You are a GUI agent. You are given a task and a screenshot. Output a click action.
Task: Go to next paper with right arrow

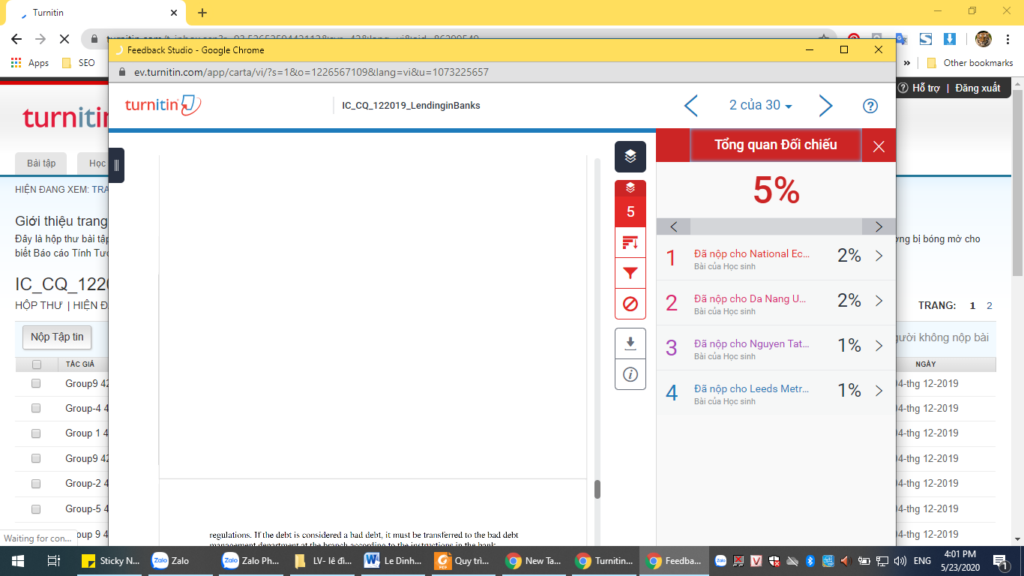[x=825, y=106]
